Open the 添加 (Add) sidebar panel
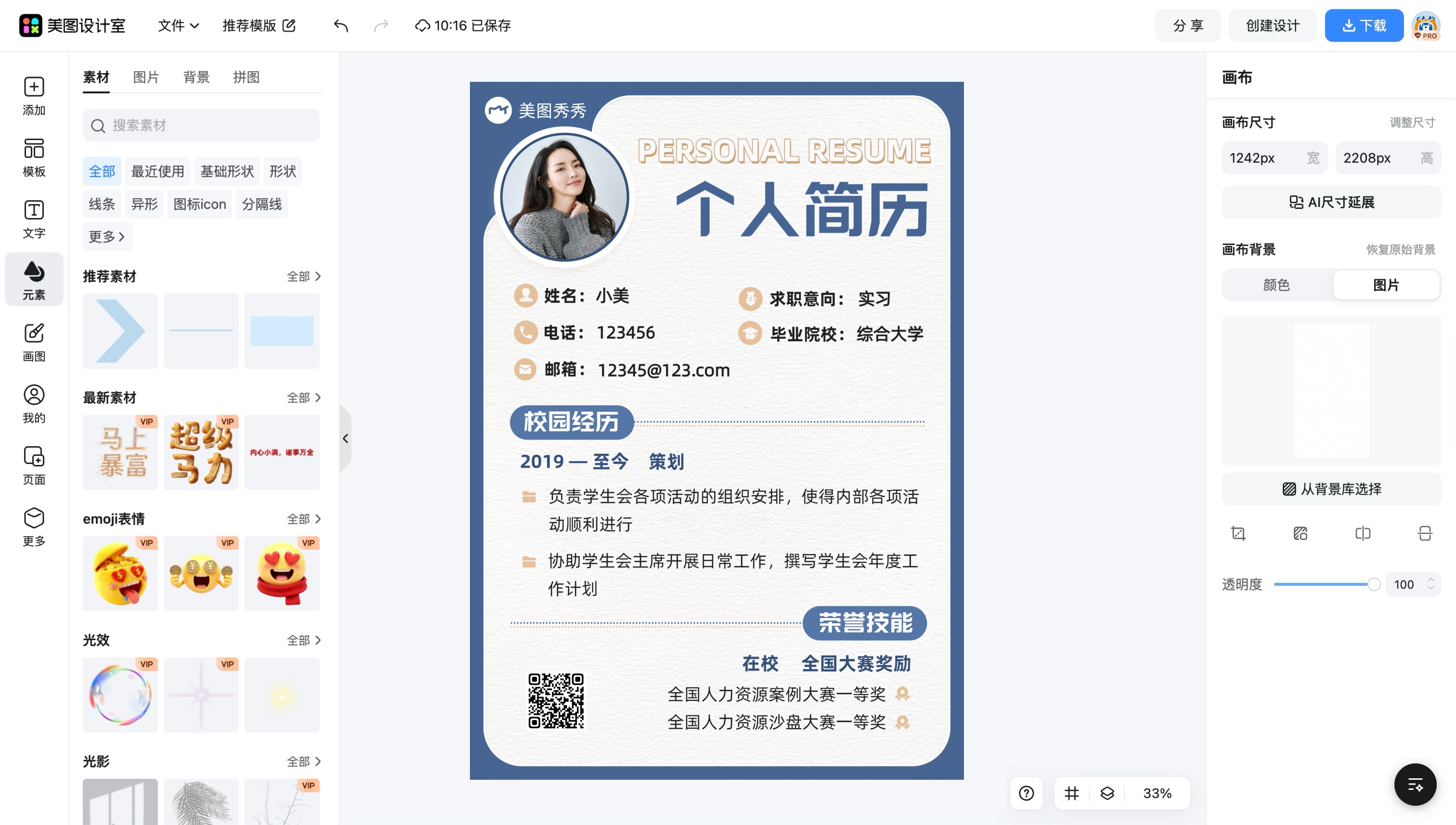This screenshot has height=825, width=1456. point(34,96)
